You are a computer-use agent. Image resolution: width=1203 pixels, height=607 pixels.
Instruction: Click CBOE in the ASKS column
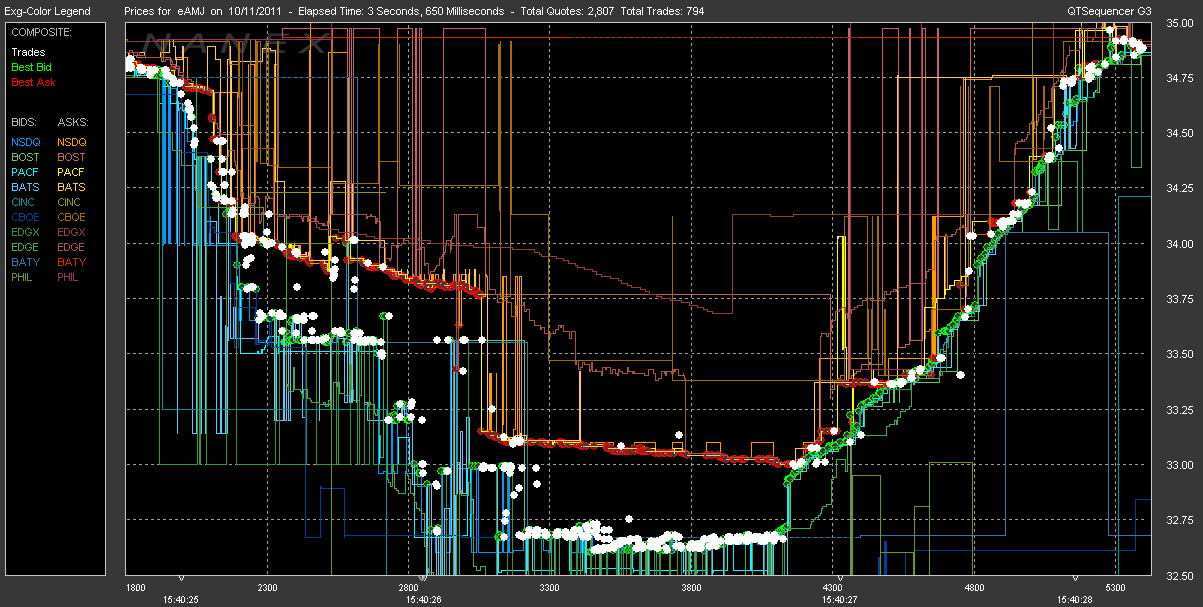click(72, 217)
